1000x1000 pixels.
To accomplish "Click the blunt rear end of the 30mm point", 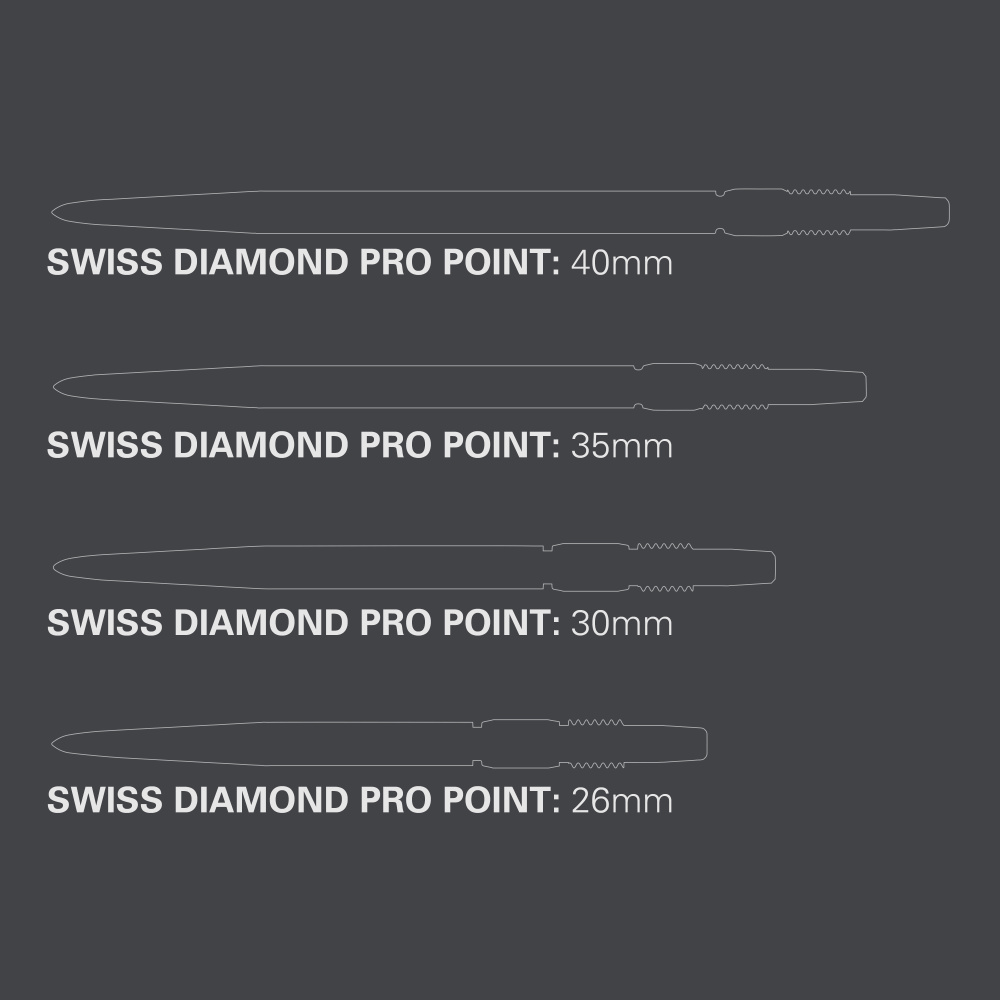I will 771,567.
